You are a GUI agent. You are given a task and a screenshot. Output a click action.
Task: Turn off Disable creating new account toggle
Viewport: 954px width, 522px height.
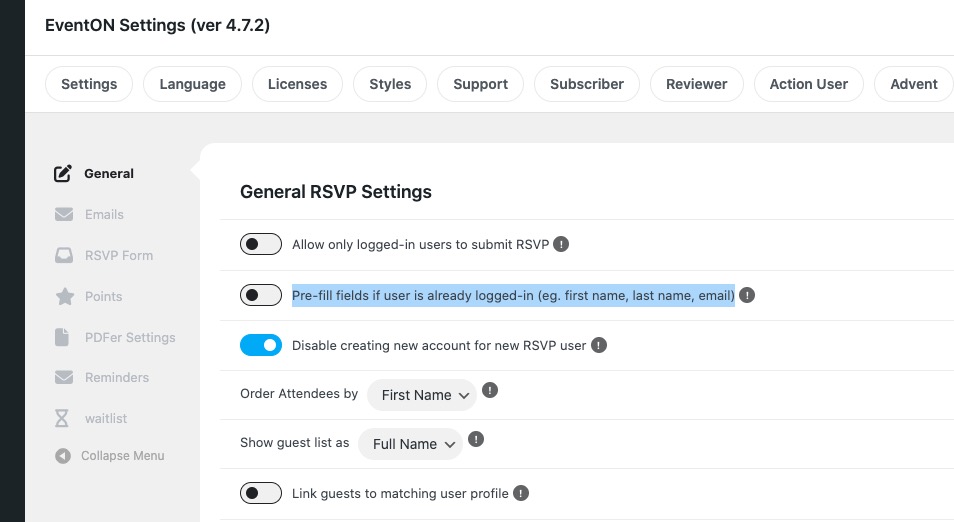[x=261, y=345]
